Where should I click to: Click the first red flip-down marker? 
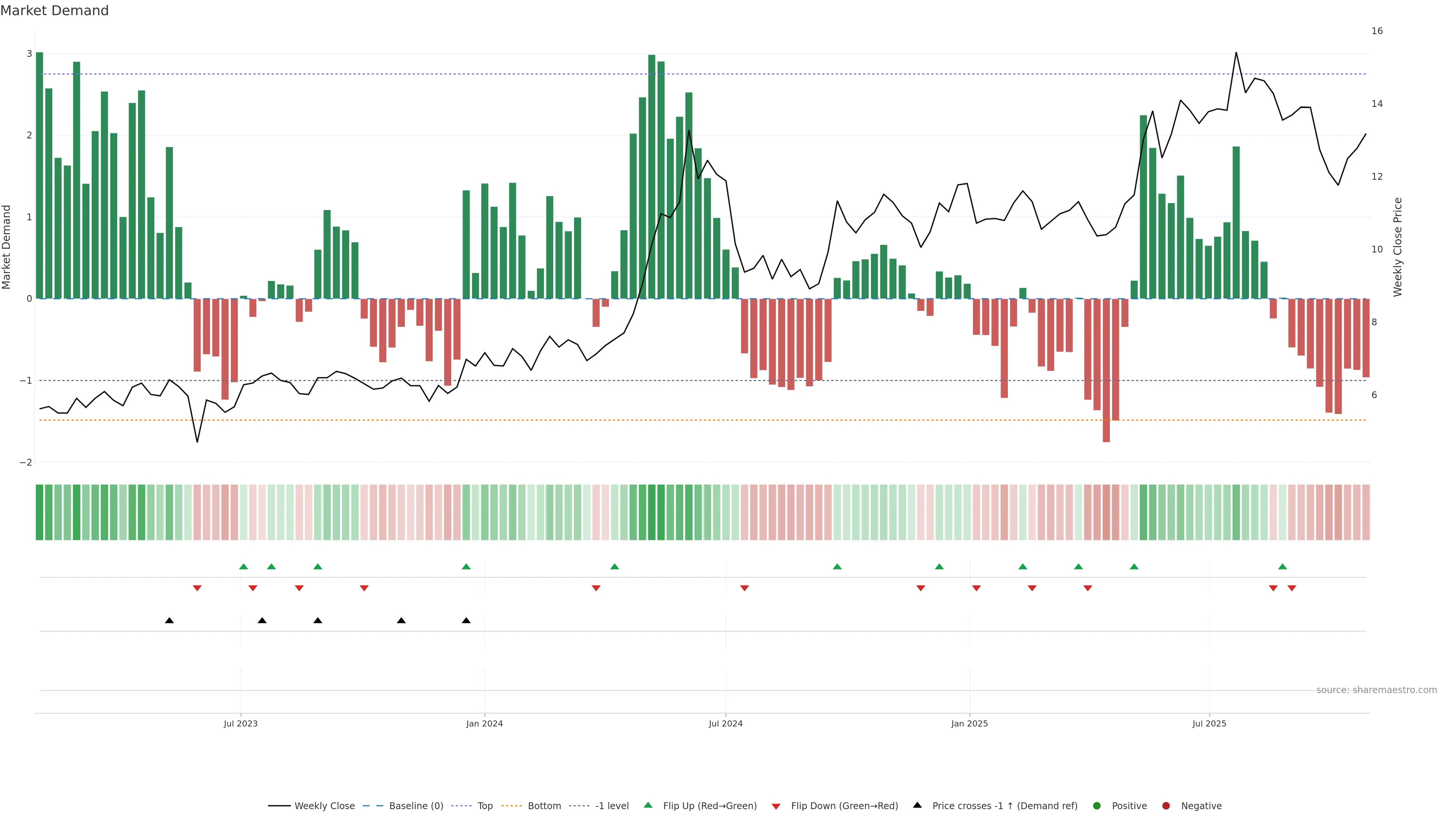pos(197,588)
